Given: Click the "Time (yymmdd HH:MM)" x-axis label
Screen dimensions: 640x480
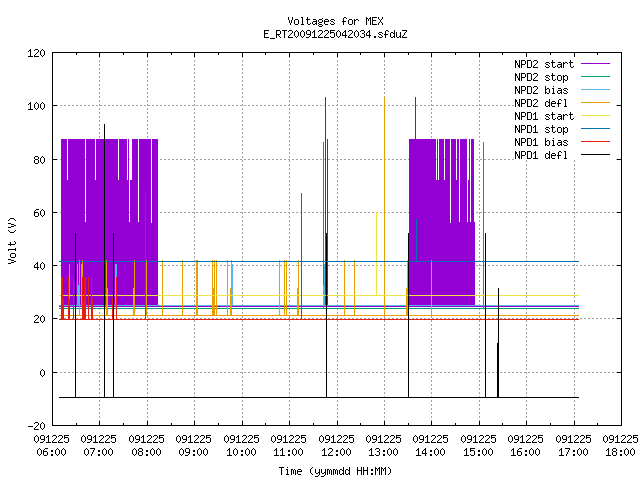Looking at the screenshot, I should [335, 471].
